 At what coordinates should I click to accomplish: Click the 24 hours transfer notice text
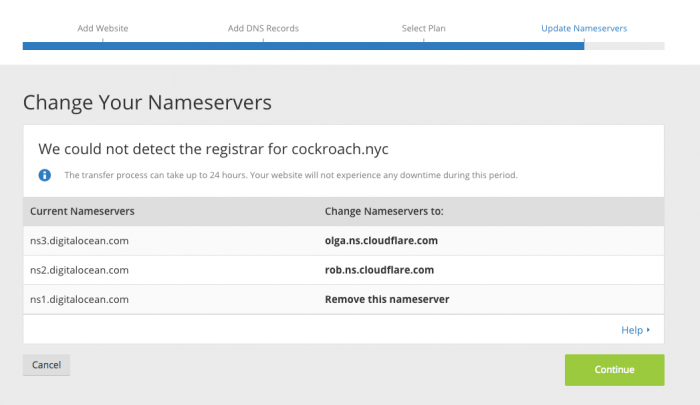(x=291, y=175)
